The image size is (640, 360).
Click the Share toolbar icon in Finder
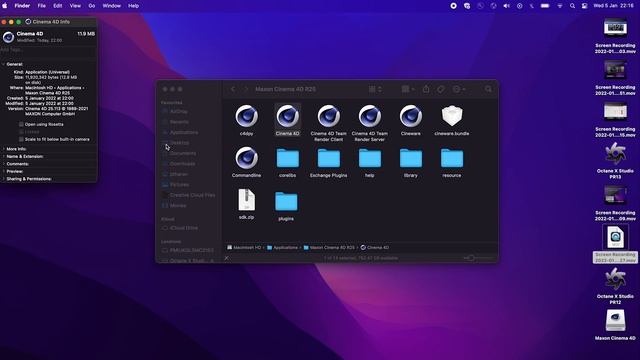tap(426, 89)
